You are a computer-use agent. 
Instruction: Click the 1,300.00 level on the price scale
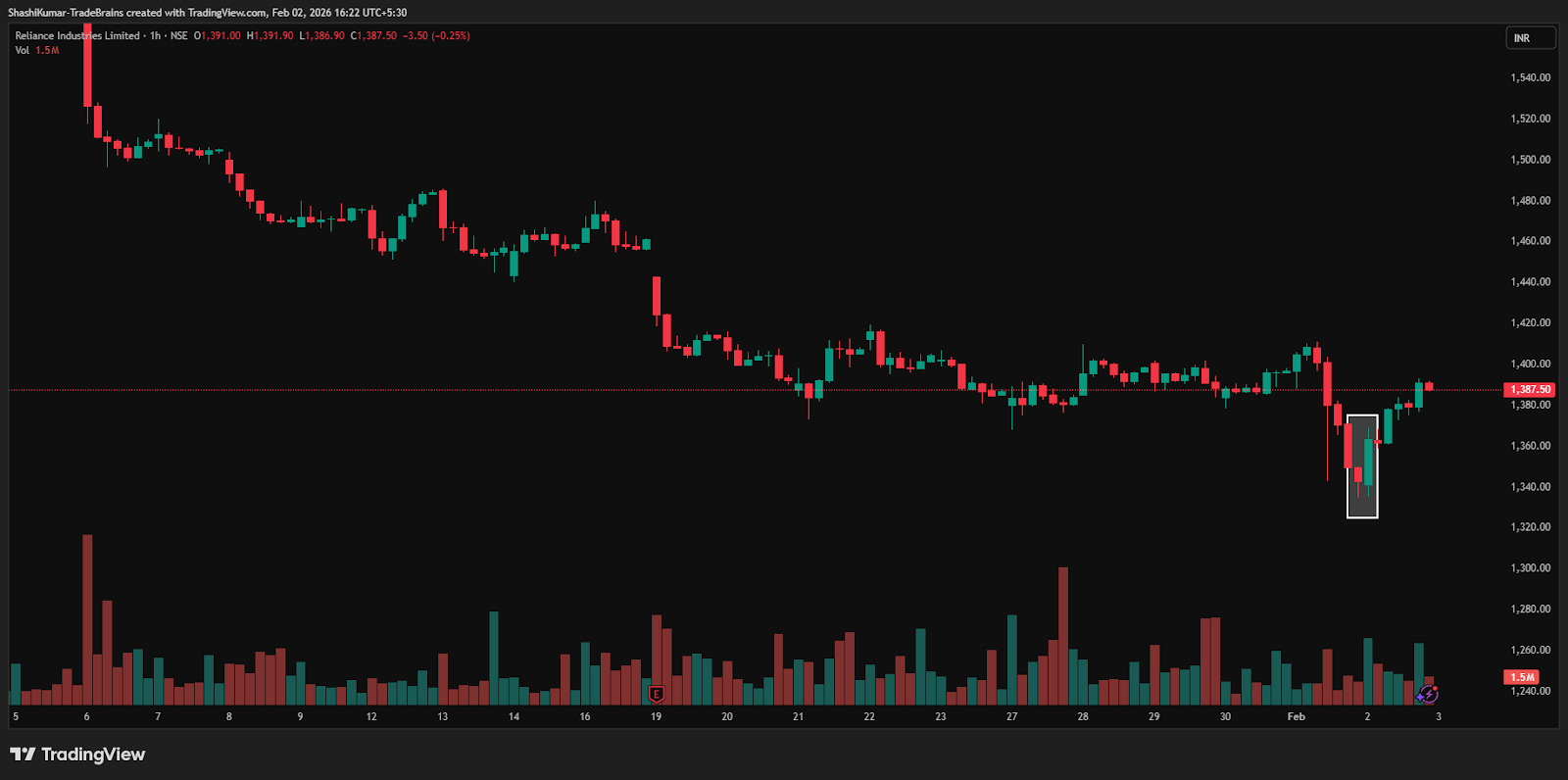pyautogui.click(x=1530, y=567)
